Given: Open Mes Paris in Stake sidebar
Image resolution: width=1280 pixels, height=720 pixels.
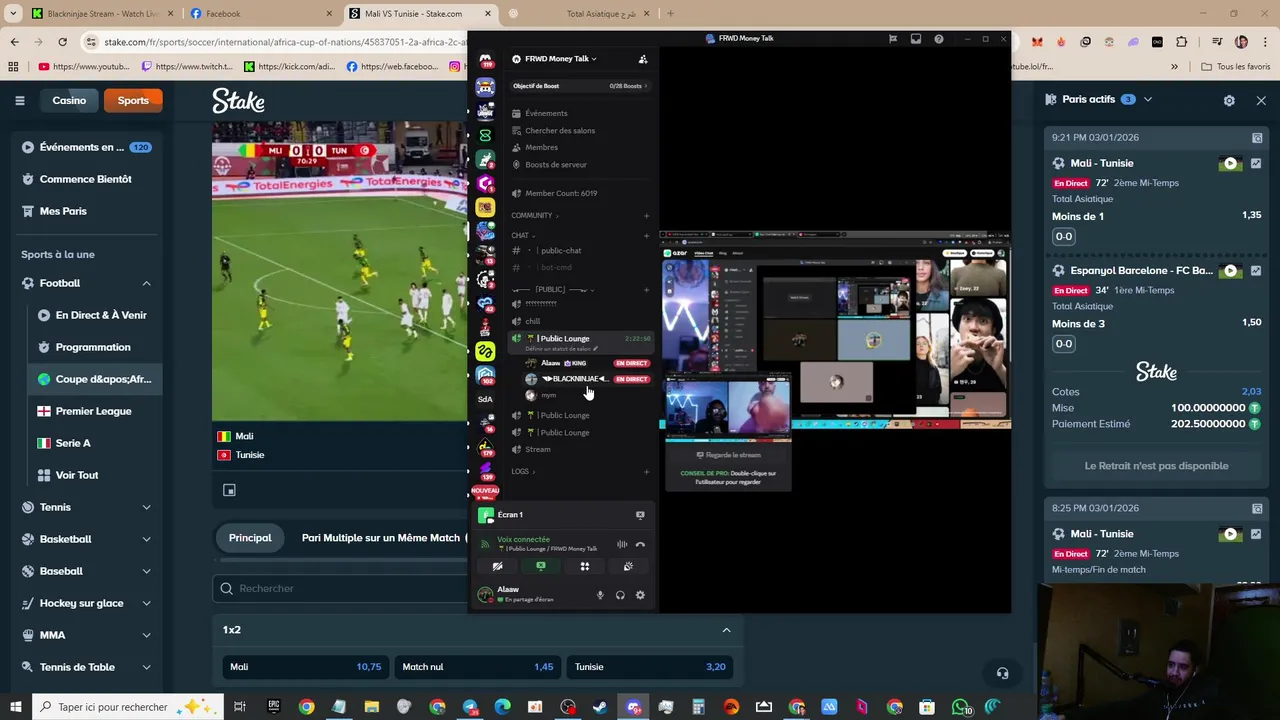Looking at the screenshot, I should pyautogui.click(x=86, y=211).
